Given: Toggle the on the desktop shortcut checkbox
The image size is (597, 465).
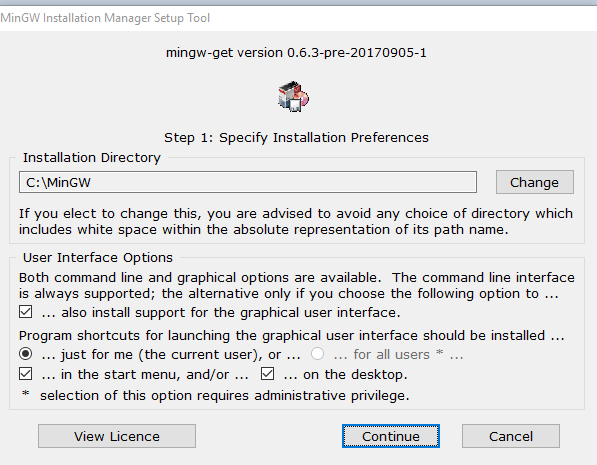Looking at the screenshot, I should tap(267, 374).
